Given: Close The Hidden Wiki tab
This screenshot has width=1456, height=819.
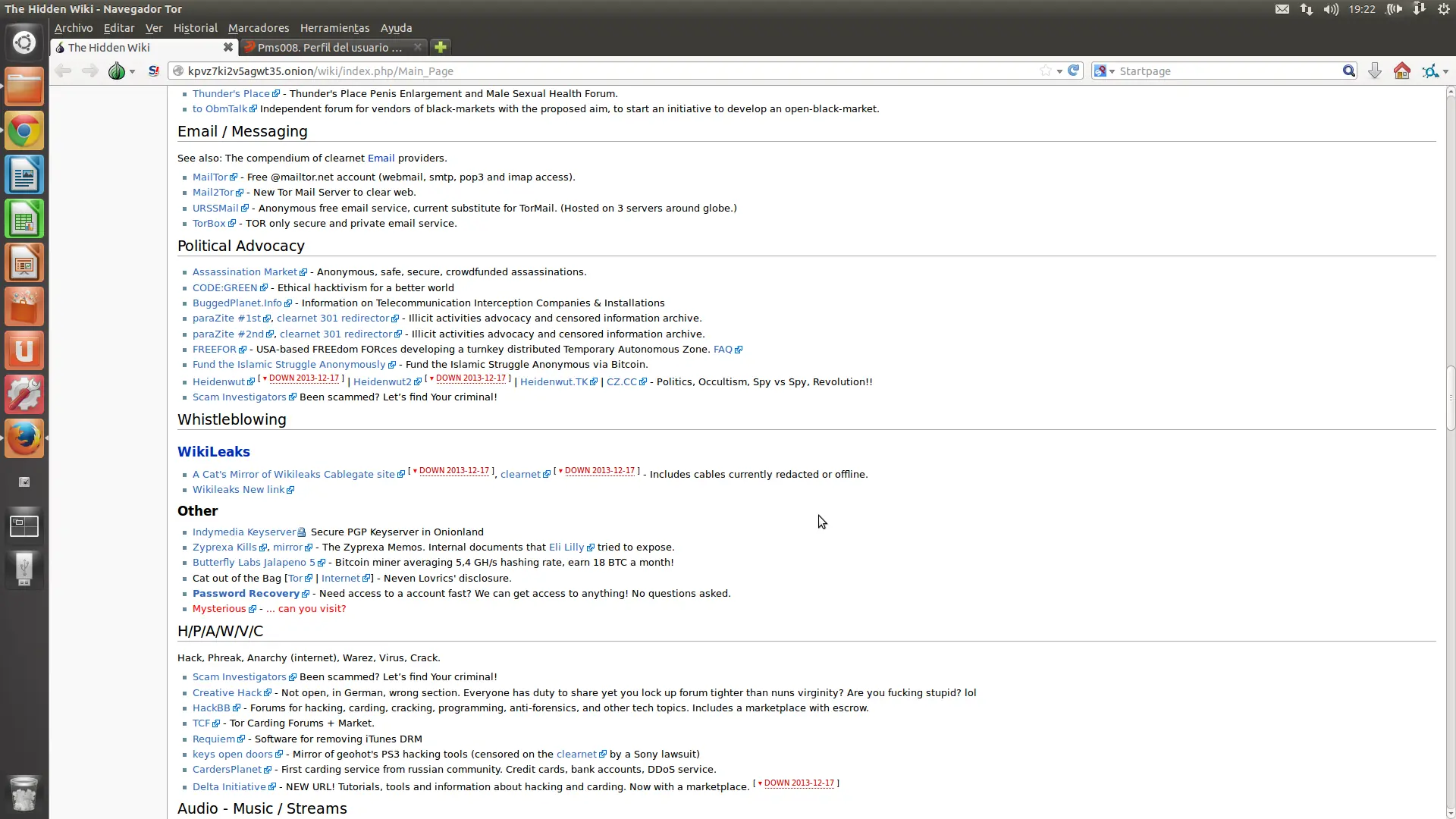Looking at the screenshot, I should pyautogui.click(x=227, y=47).
